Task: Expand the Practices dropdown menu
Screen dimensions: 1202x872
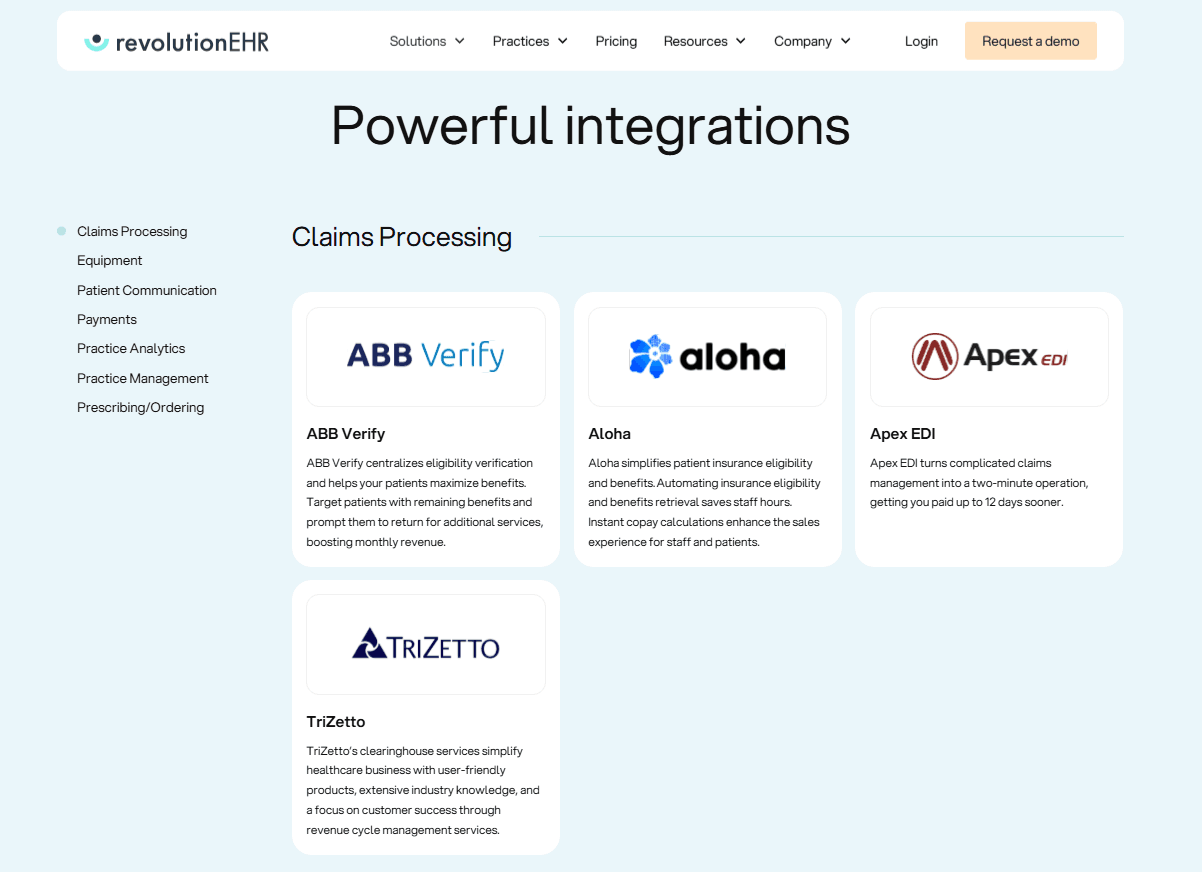Action: click(x=530, y=41)
